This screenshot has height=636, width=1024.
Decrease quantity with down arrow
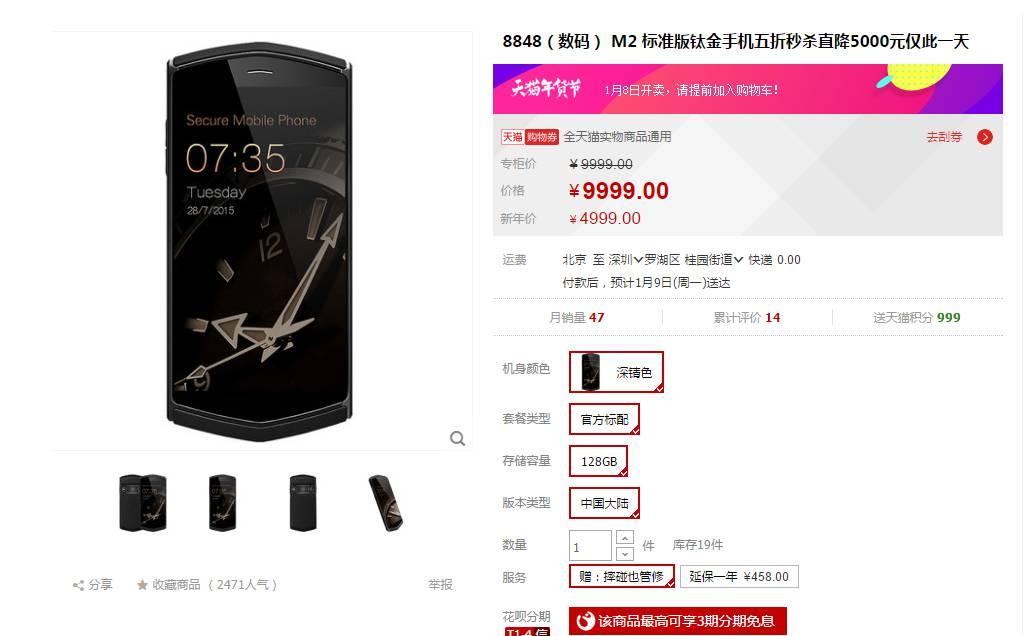coord(625,554)
